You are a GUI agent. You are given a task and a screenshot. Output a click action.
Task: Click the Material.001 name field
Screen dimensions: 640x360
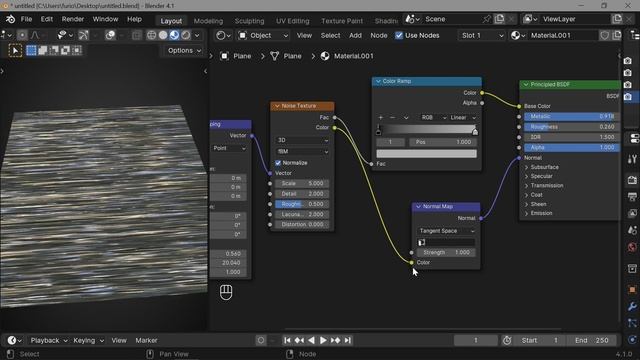(563, 36)
